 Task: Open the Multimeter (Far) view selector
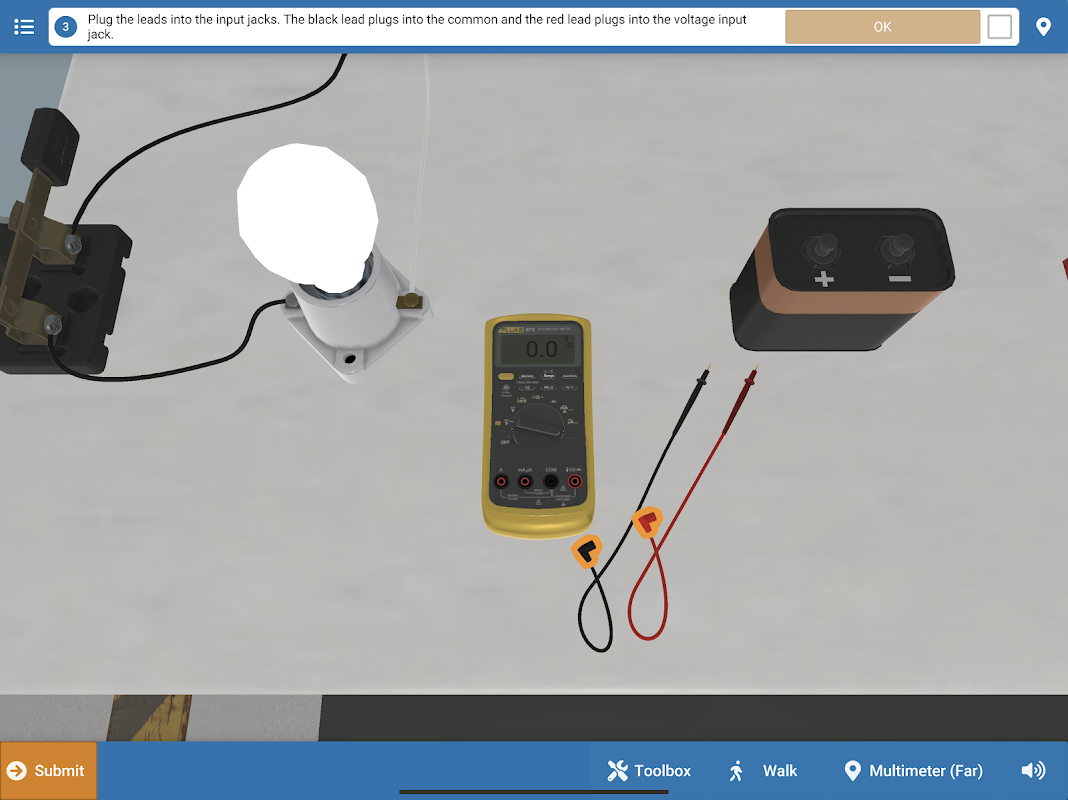click(913, 770)
